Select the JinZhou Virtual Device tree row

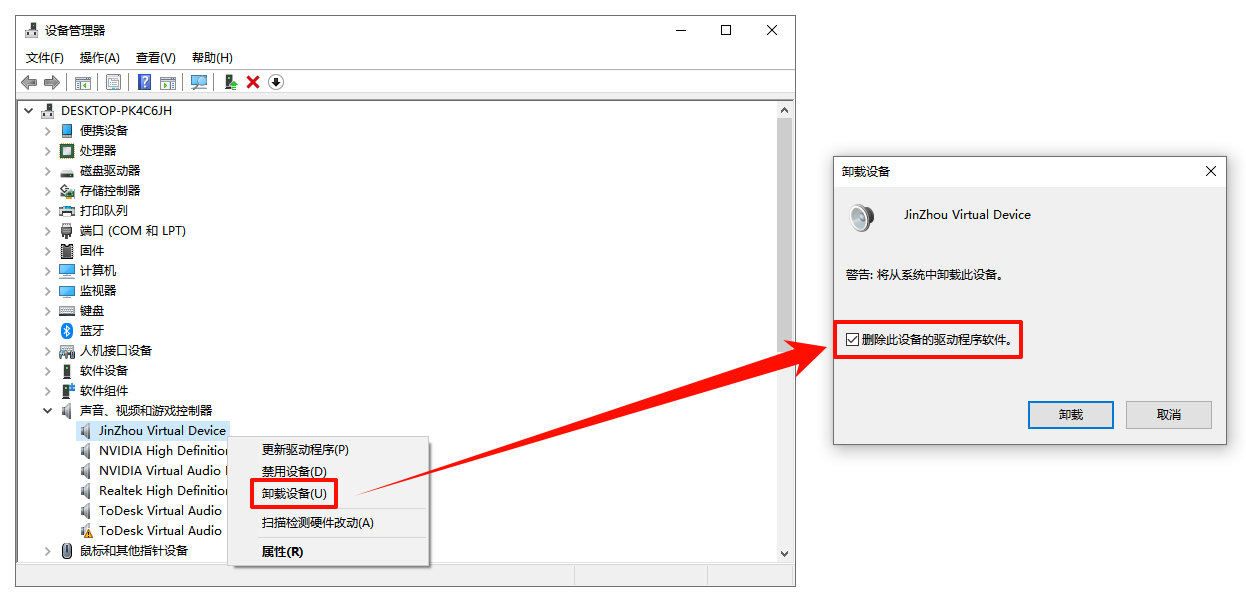click(163, 431)
